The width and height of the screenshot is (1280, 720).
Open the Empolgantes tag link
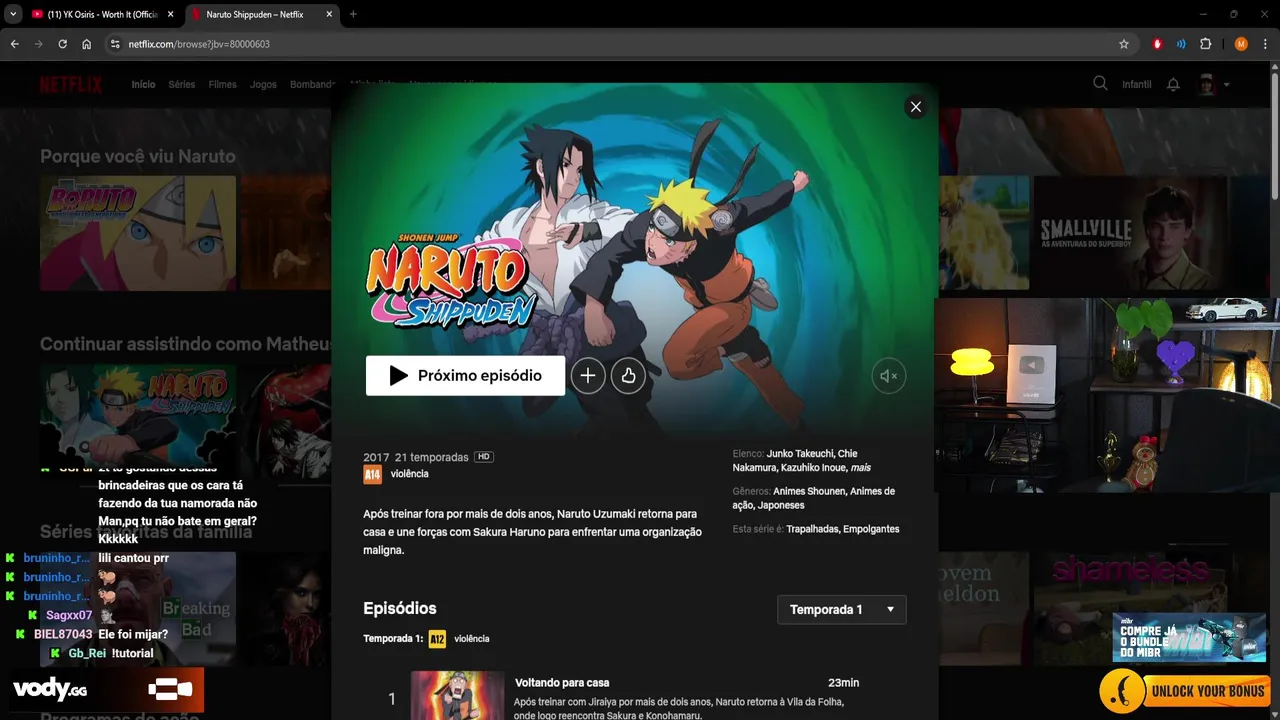(x=871, y=529)
